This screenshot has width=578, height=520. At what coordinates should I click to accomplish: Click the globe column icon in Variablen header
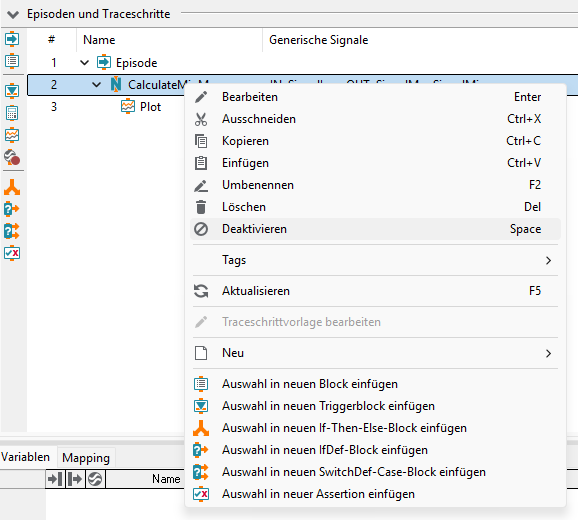95,479
